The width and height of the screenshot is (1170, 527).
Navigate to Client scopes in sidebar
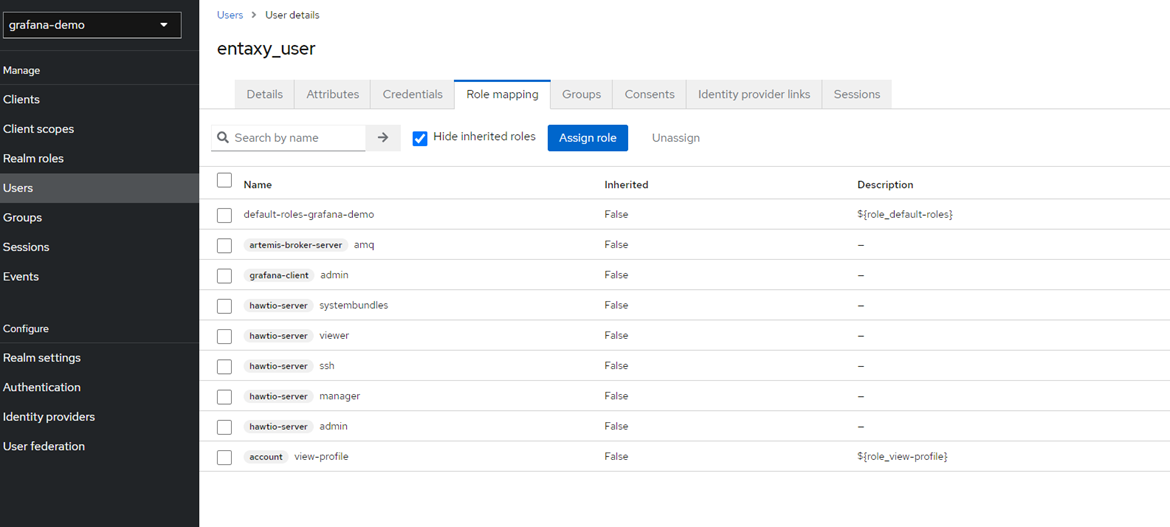coord(38,129)
